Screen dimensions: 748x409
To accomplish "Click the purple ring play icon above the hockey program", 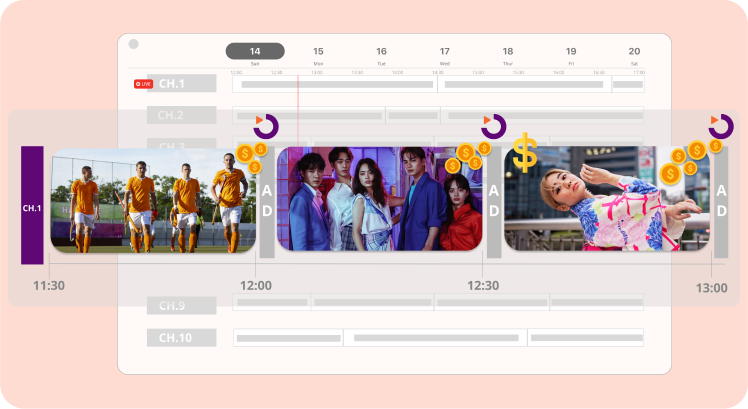I will [x=267, y=125].
